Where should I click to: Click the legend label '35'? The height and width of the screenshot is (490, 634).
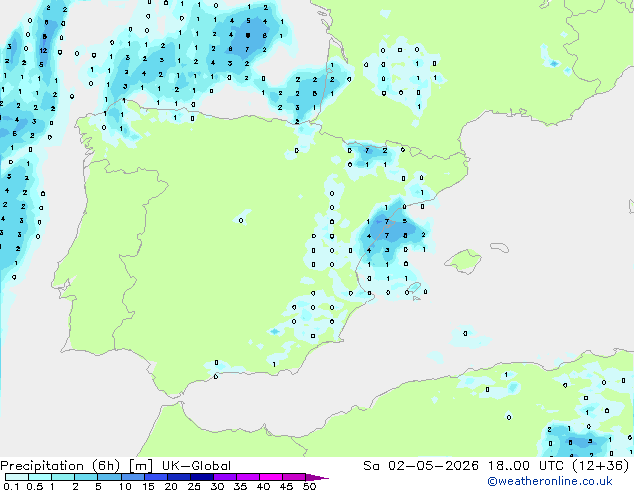240,486
